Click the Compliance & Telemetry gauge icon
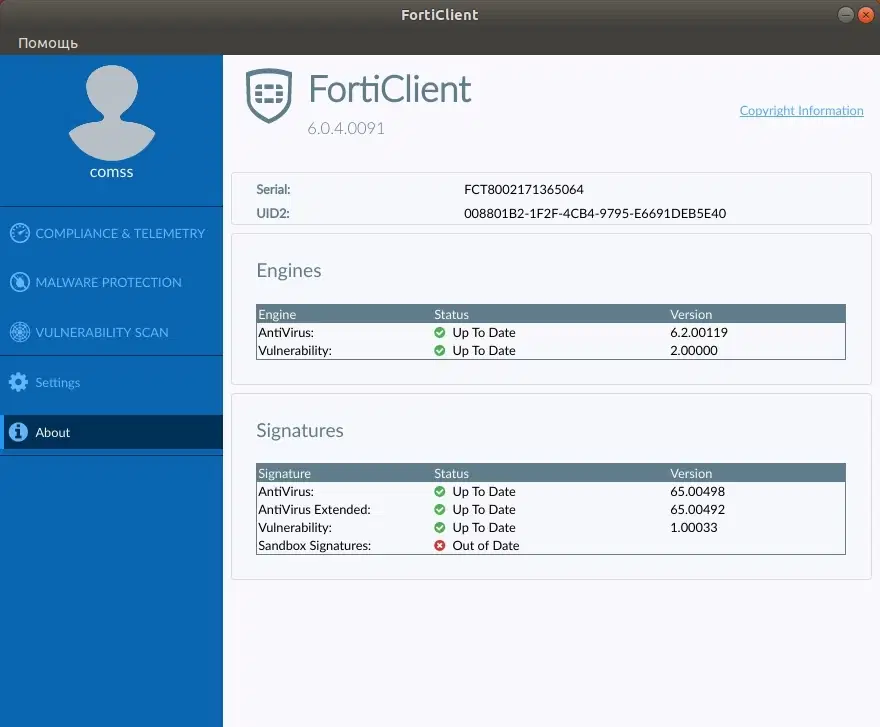 (20, 233)
